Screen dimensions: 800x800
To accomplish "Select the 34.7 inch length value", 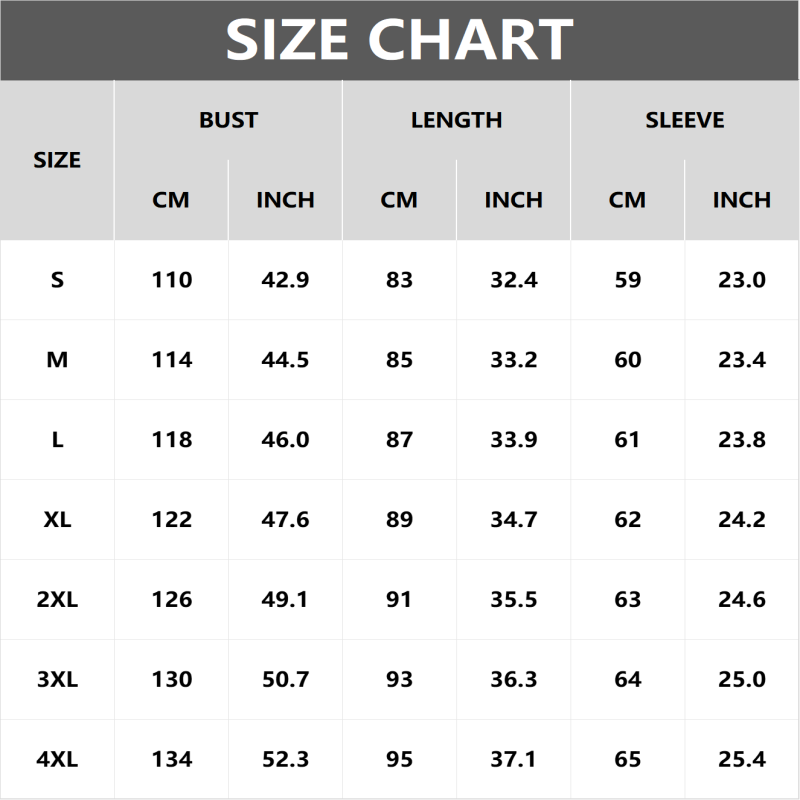I will [513, 520].
